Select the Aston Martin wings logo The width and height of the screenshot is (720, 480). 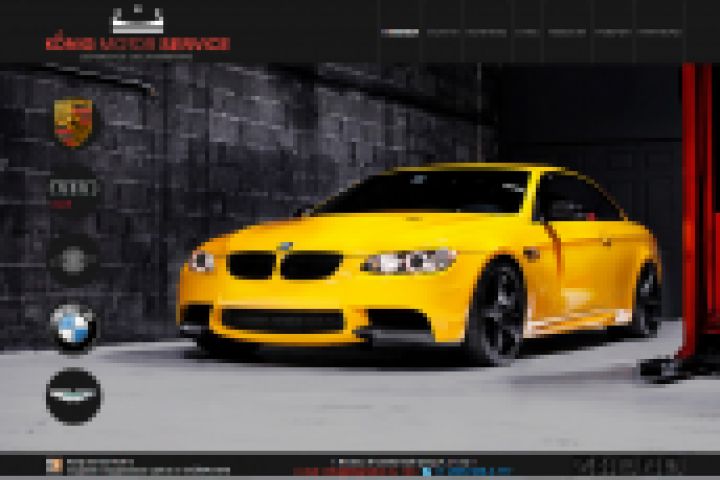click(73, 396)
